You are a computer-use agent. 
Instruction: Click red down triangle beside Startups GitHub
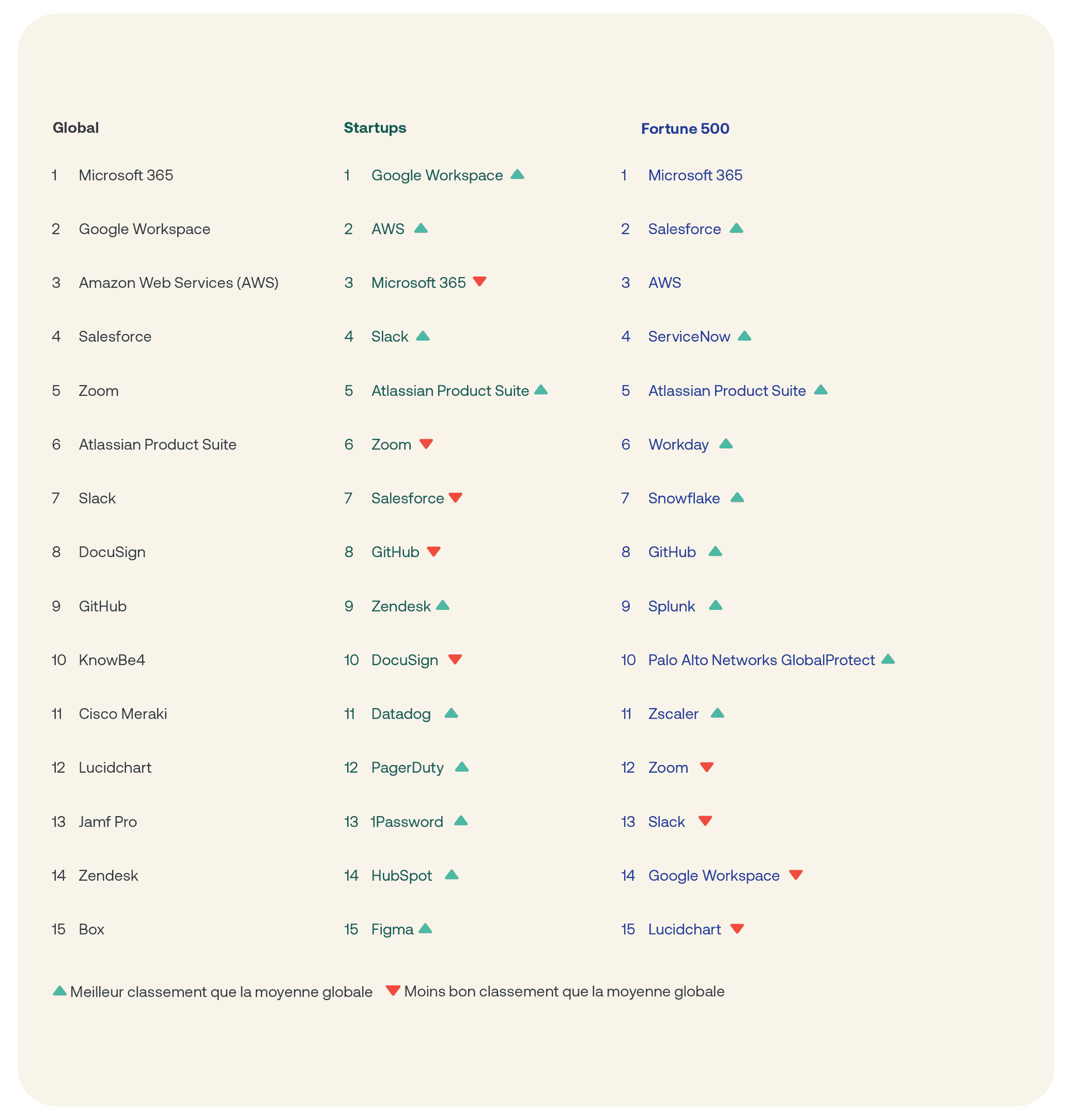434,551
